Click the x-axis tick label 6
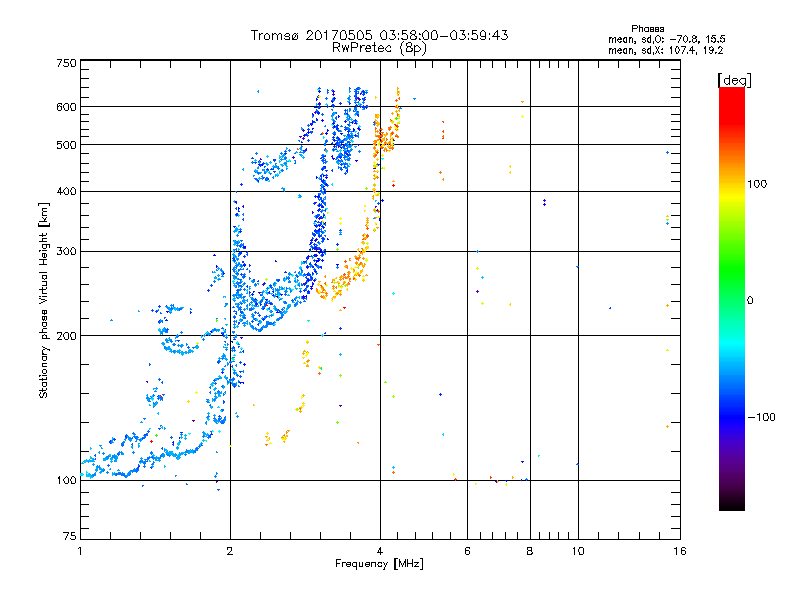 (x=467, y=551)
